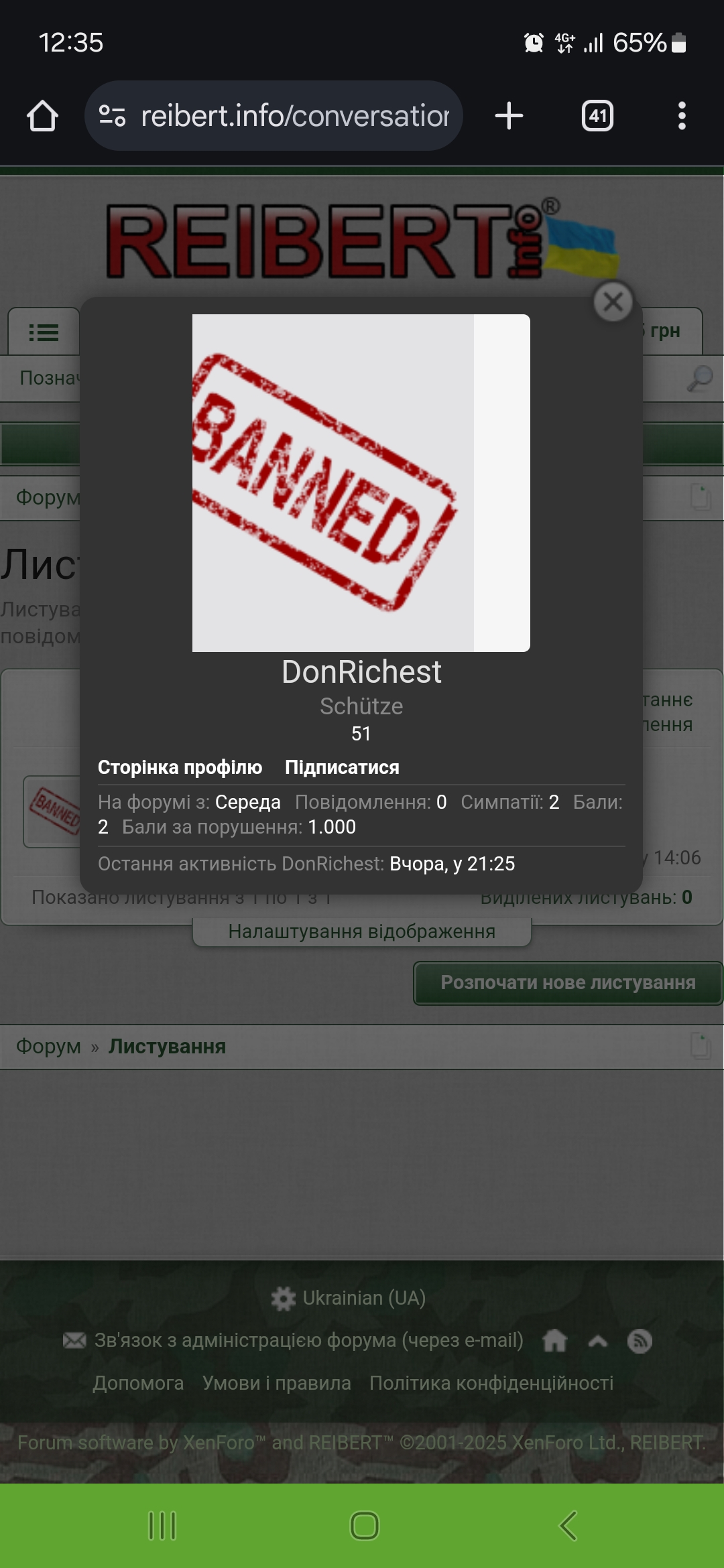Open DonRichest's Сторінка профілю link

click(180, 767)
